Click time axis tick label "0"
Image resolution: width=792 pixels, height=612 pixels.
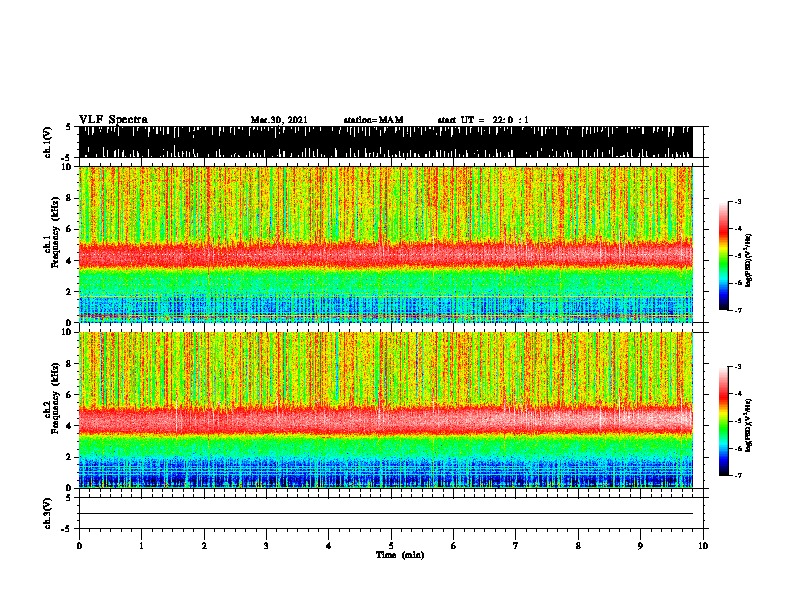[x=79, y=546]
